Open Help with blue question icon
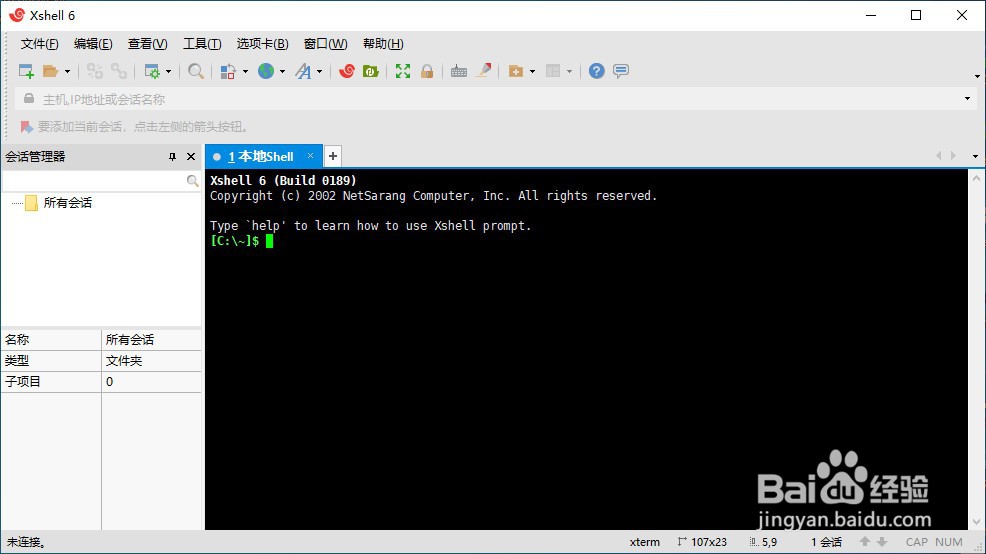 pyautogui.click(x=596, y=71)
